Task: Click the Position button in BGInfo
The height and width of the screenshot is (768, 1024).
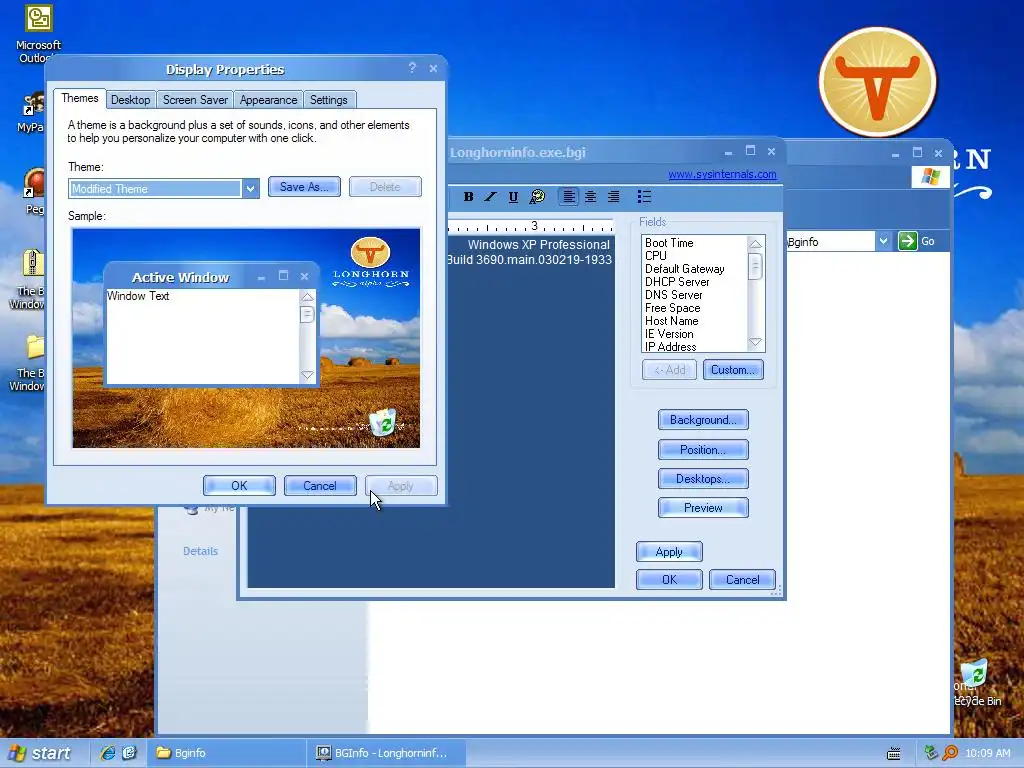Action: coord(703,450)
